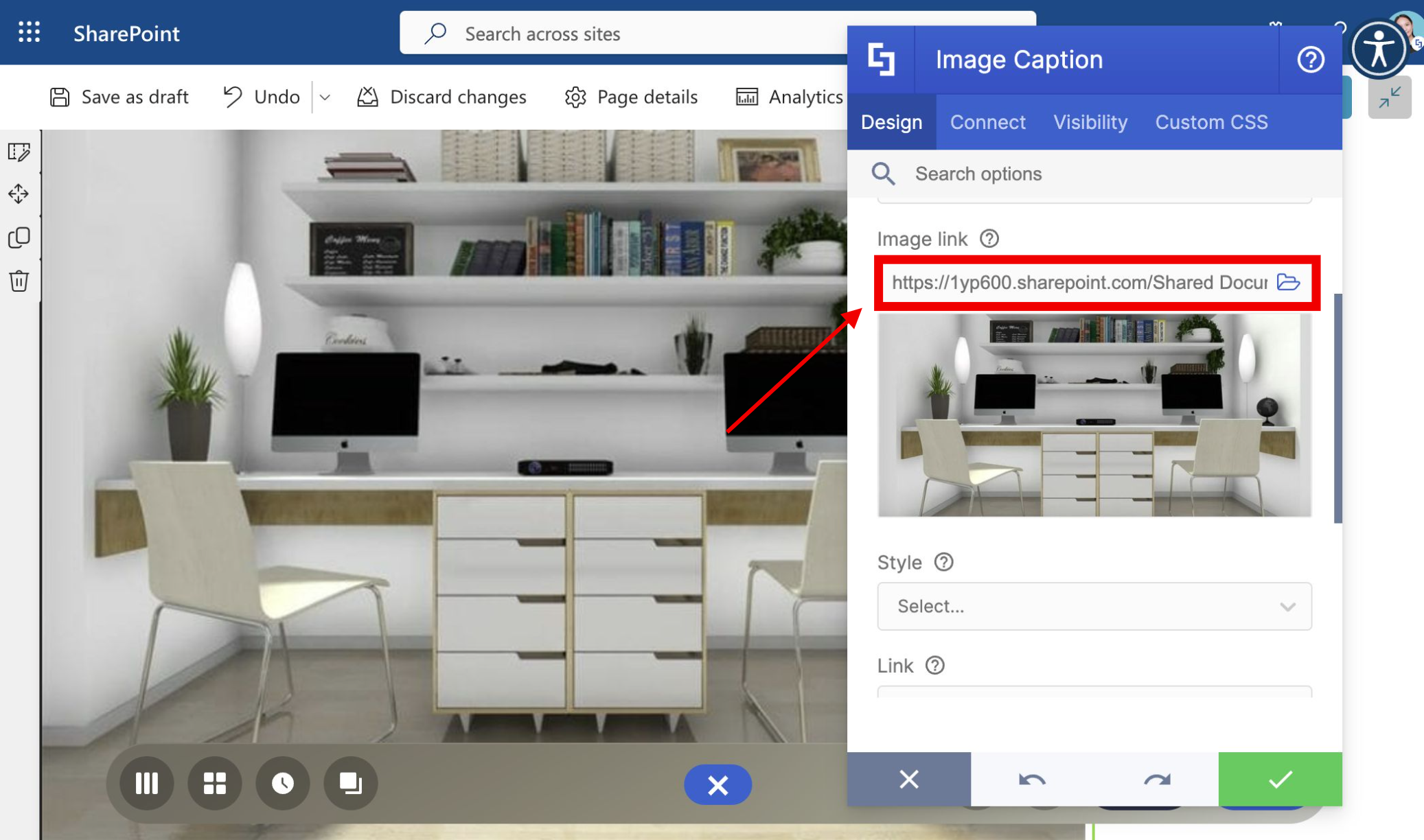Click the columns layout icon in bottom toolbar
Screen dimensions: 1424x840
(x=146, y=783)
